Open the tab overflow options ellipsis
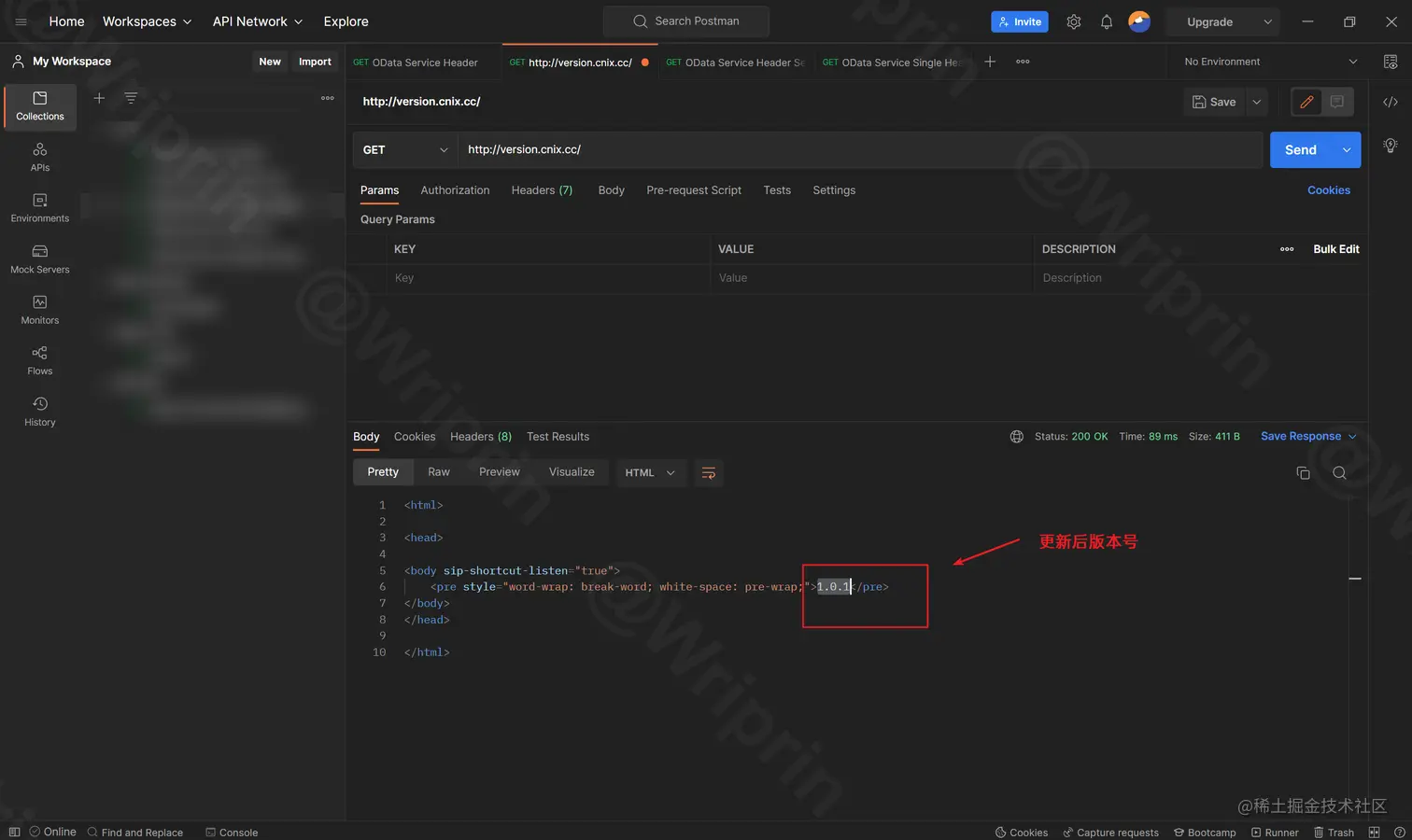 (1023, 62)
